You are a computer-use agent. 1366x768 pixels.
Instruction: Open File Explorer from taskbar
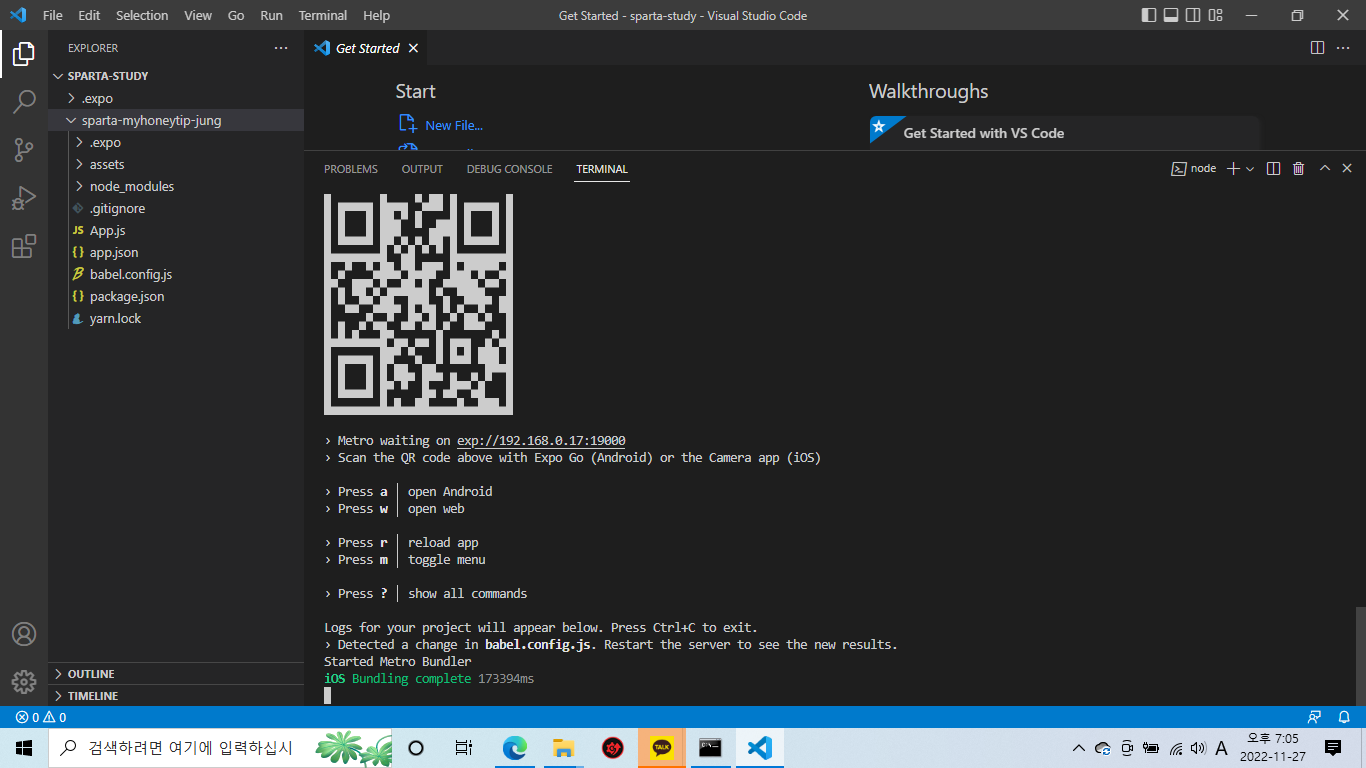(564, 748)
